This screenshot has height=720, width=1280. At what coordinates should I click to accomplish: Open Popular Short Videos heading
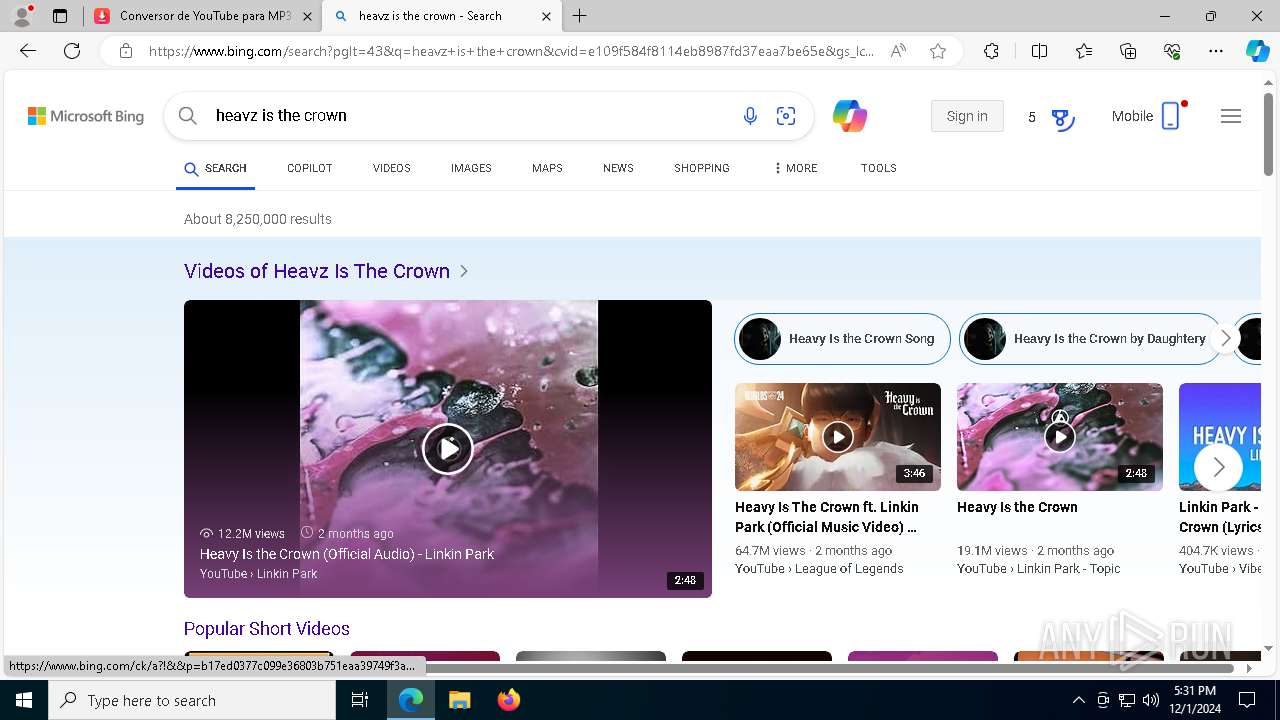coord(267,629)
